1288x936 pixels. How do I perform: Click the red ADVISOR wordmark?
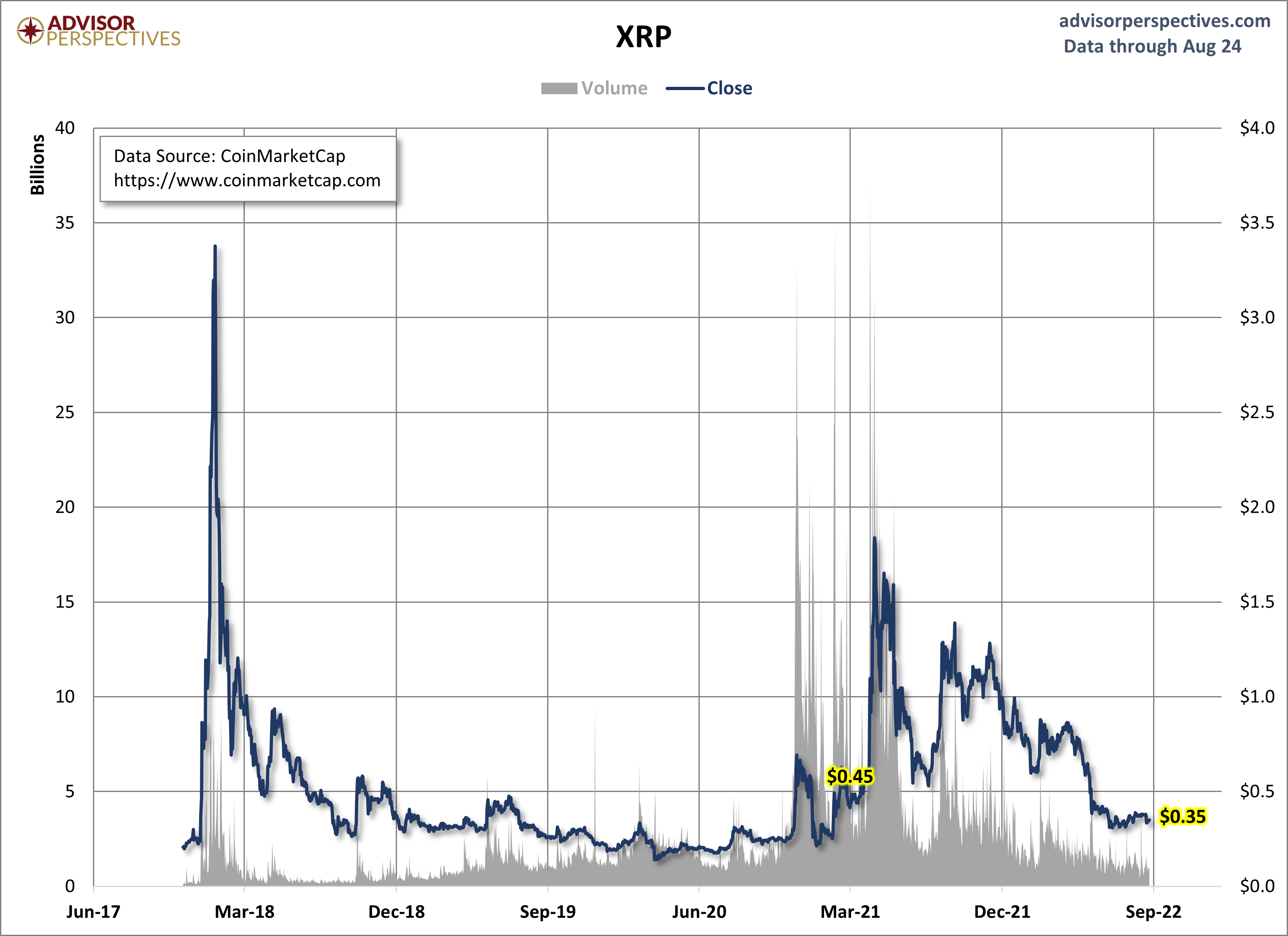point(91,23)
